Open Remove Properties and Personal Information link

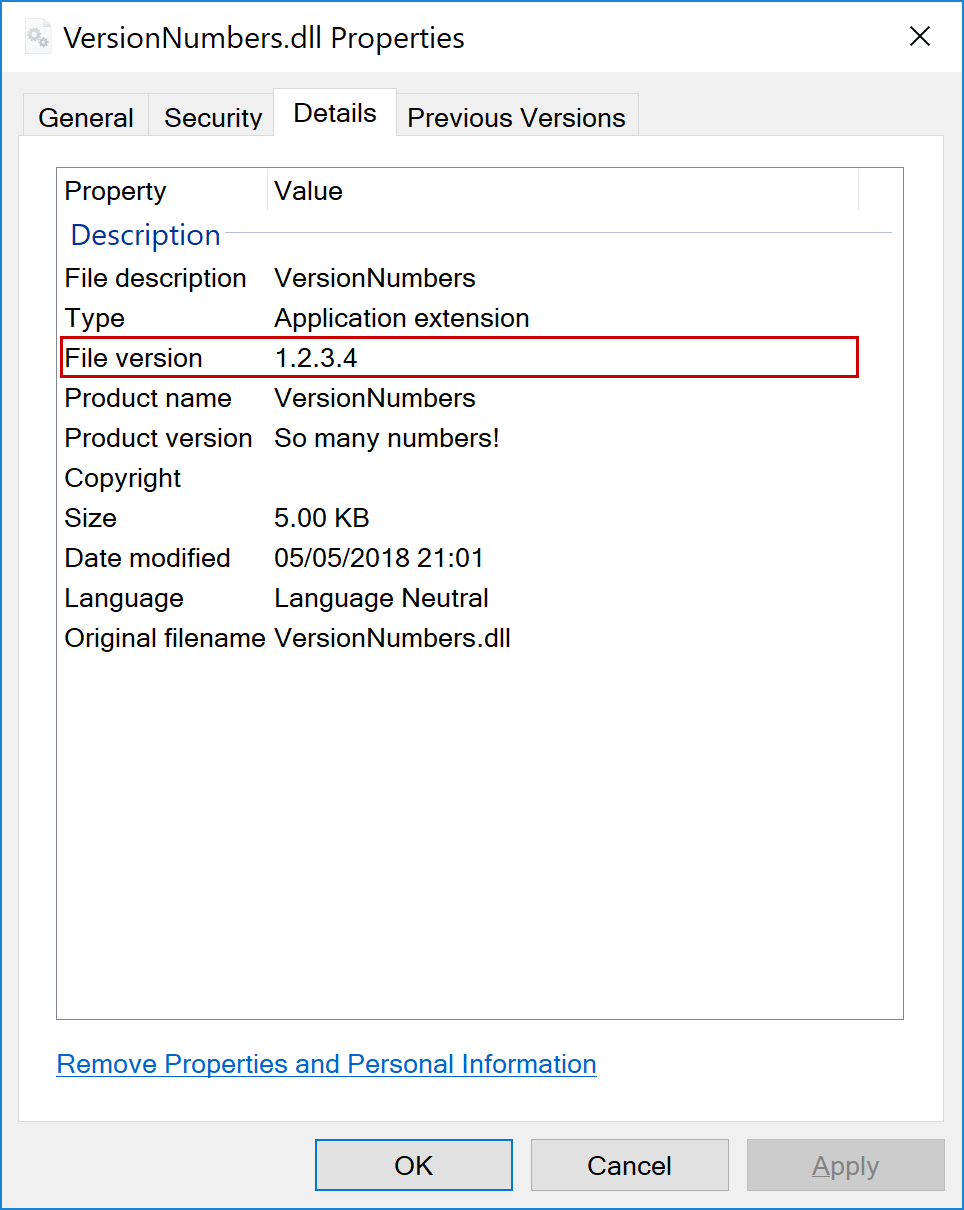327,1064
